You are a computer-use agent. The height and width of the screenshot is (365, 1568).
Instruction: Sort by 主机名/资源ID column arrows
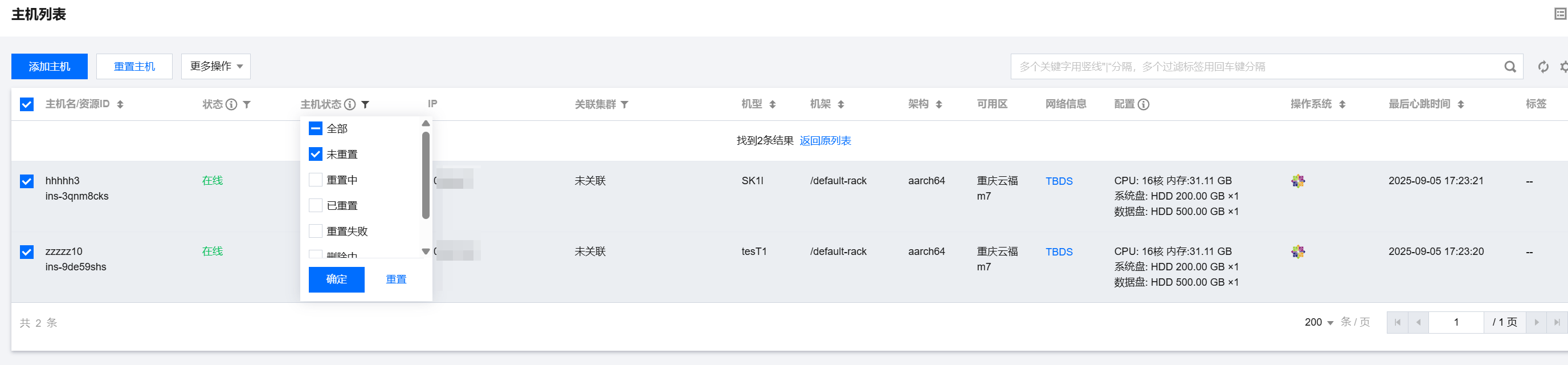[120, 105]
